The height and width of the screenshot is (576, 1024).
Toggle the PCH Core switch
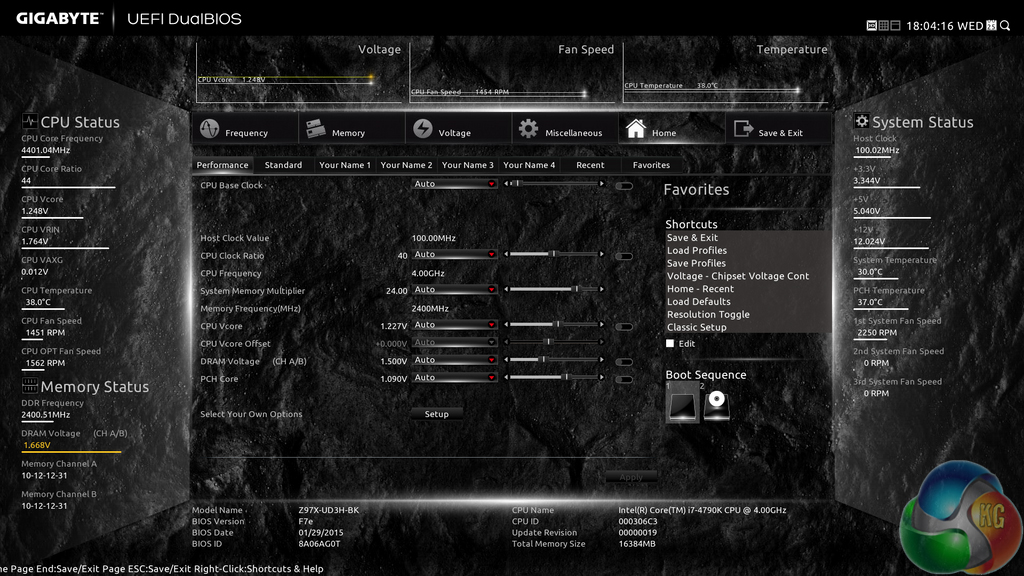pos(624,379)
